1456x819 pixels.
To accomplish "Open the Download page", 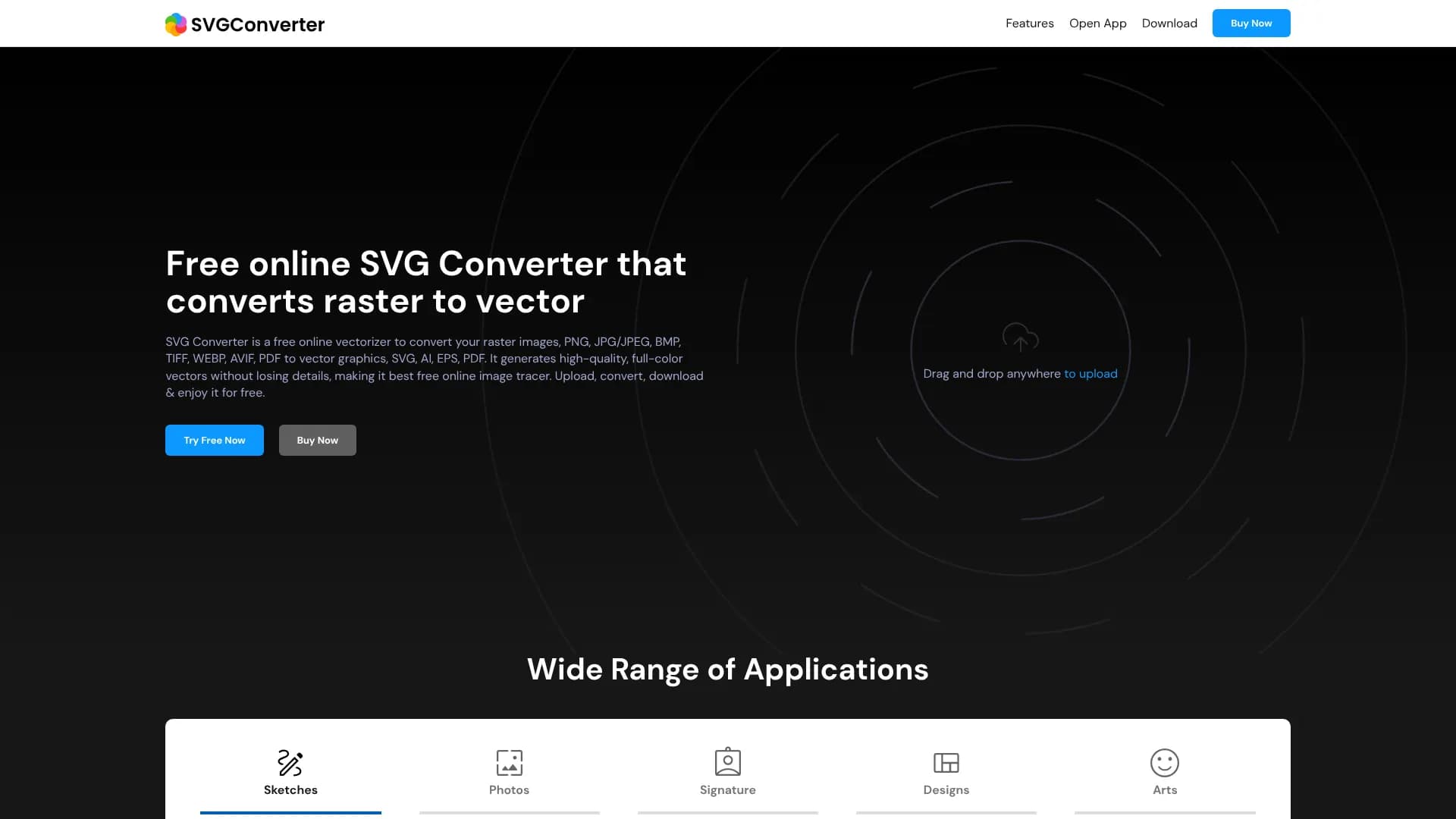I will click(x=1169, y=23).
